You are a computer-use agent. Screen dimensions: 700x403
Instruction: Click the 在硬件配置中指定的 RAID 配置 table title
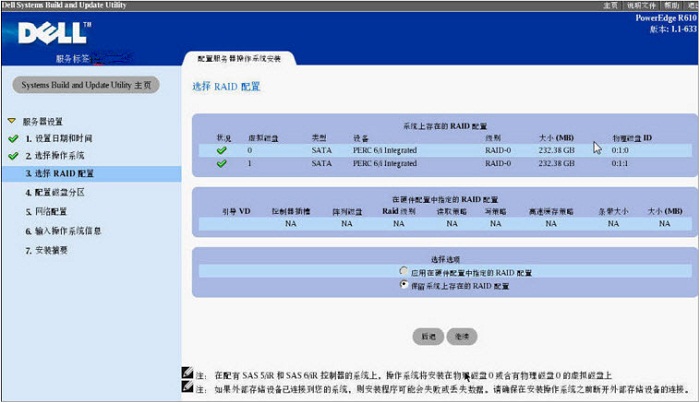445,199
